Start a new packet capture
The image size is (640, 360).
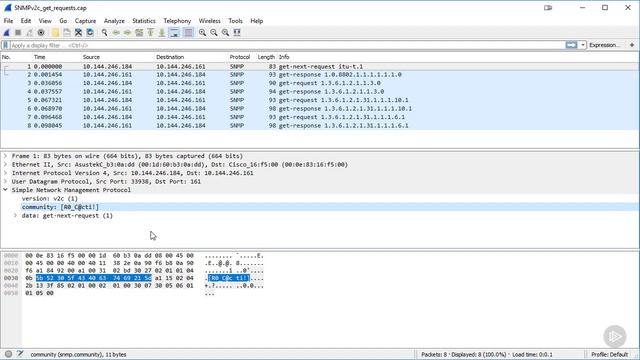click(x=7, y=33)
